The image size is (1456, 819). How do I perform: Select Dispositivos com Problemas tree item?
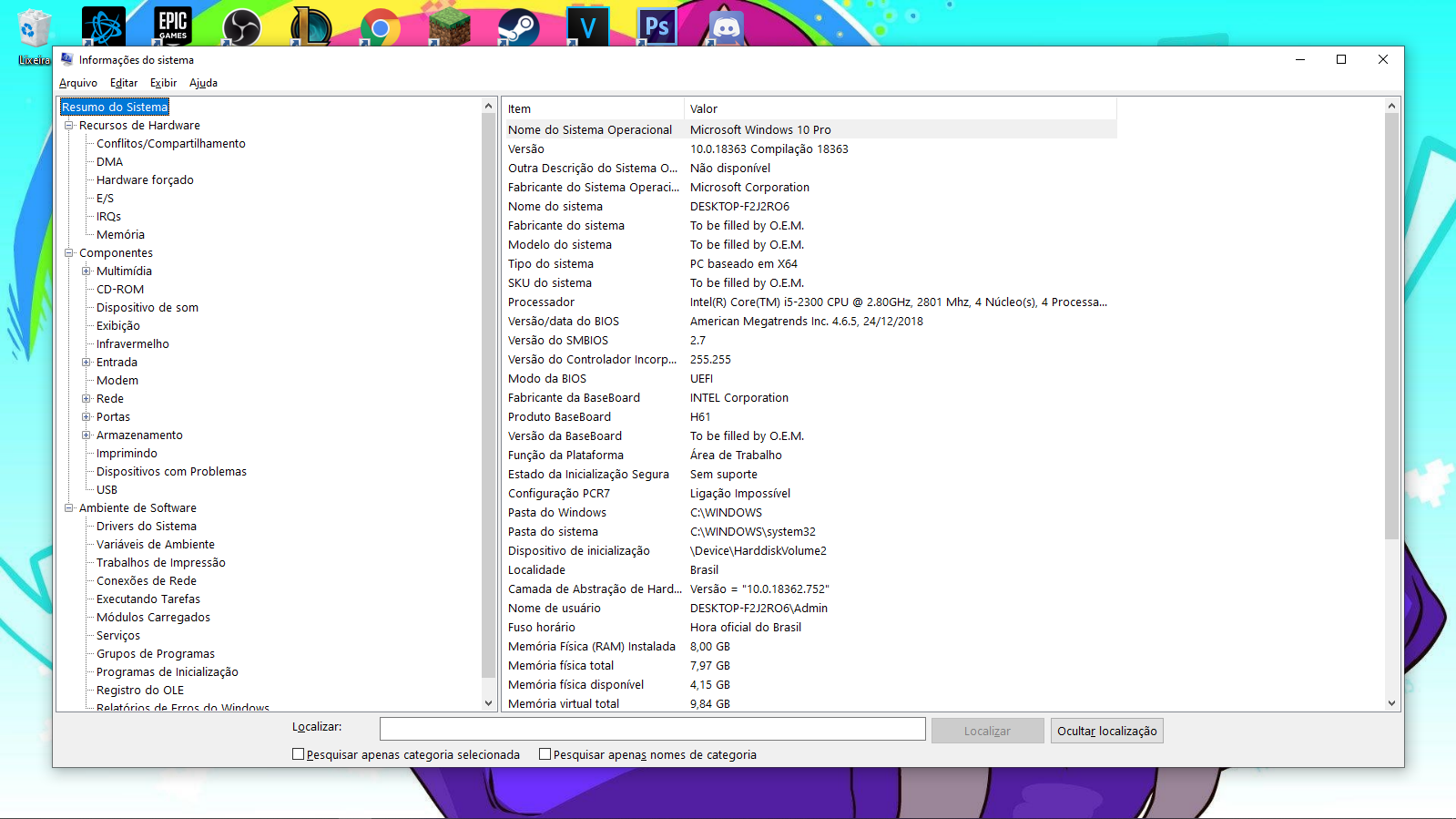171,472
